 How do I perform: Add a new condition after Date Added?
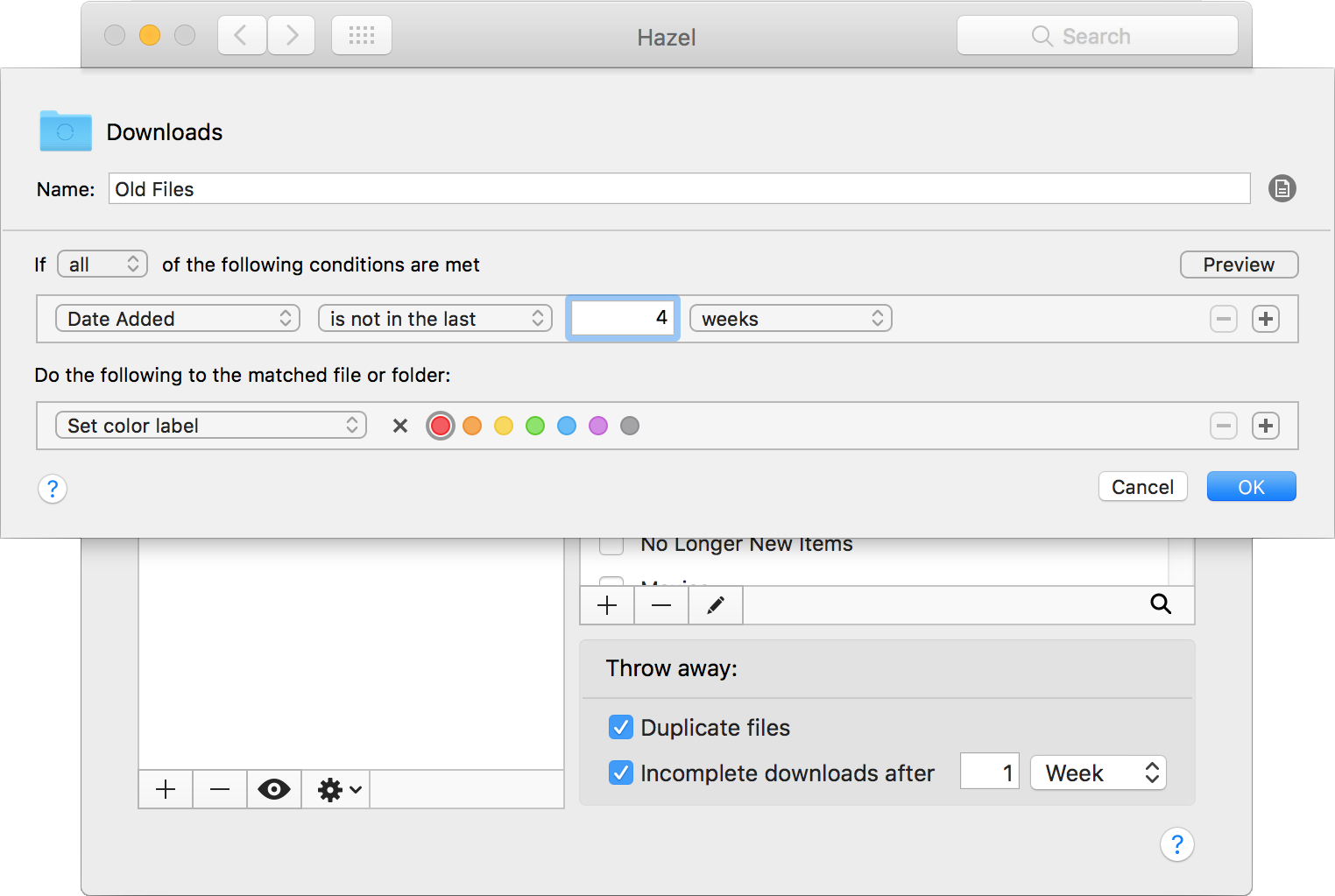coord(1266,319)
